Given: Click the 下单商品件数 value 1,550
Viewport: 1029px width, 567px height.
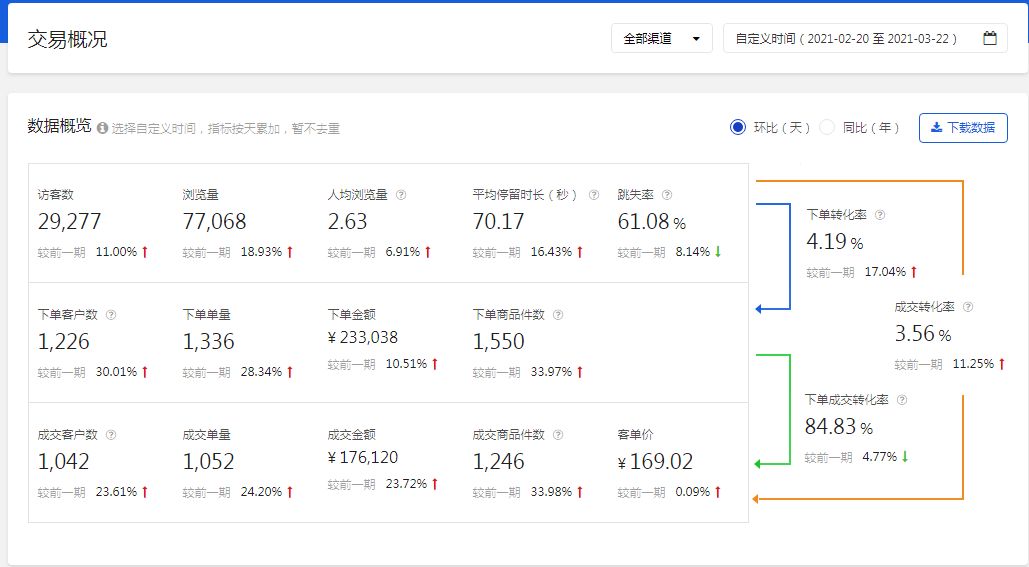Looking at the screenshot, I should coord(498,342).
